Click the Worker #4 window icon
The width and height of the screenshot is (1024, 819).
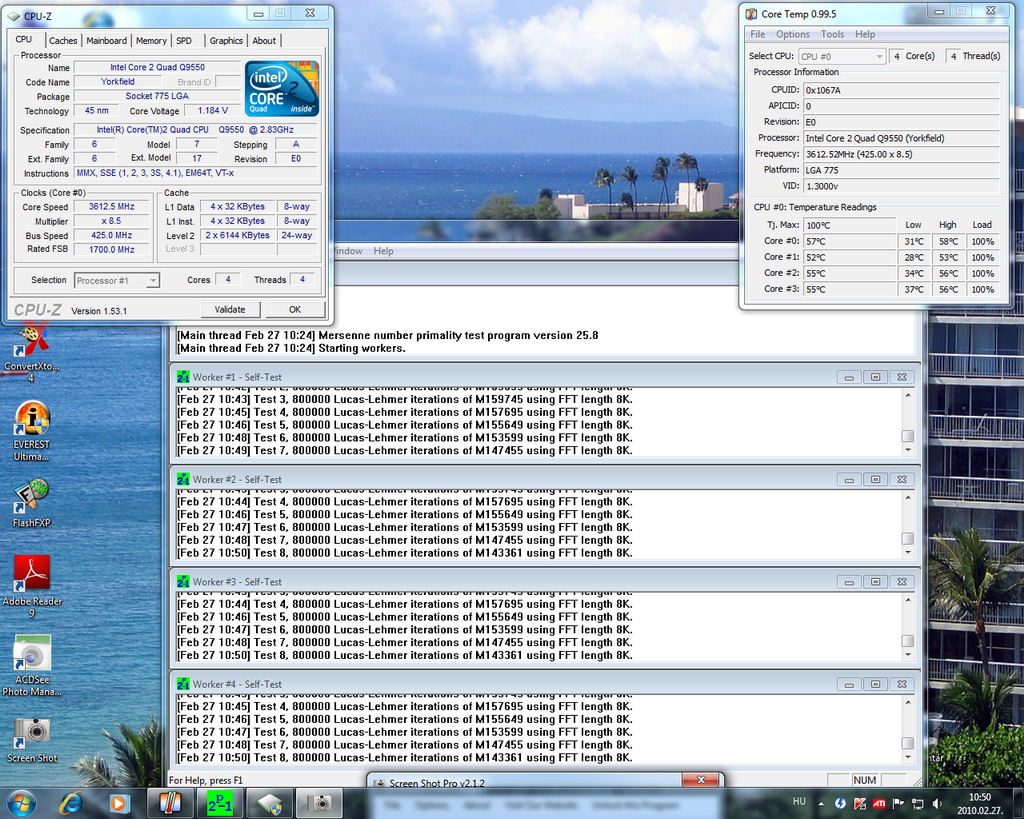[x=183, y=684]
